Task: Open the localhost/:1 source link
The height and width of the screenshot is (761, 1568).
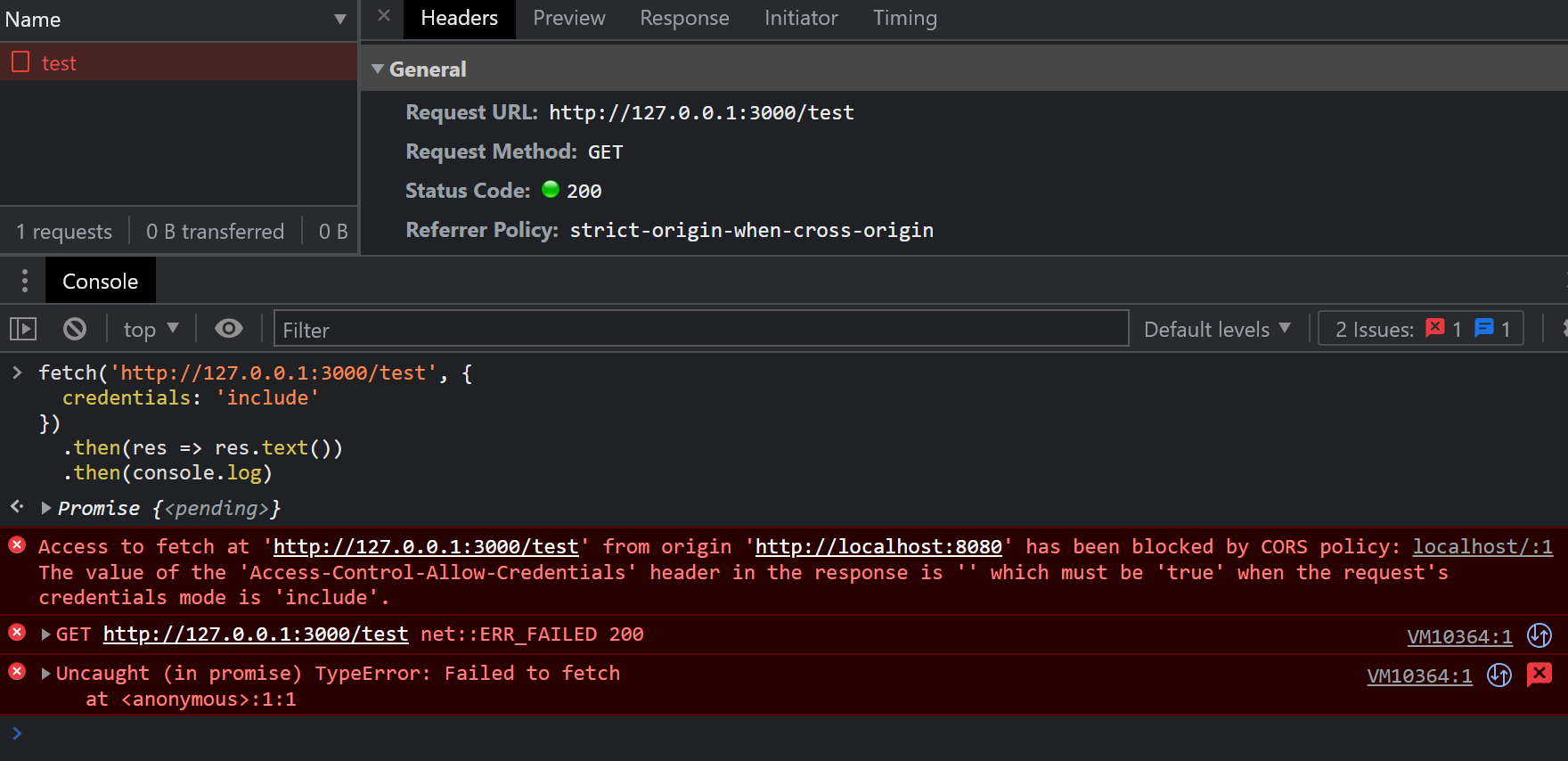Action: (1482, 547)
